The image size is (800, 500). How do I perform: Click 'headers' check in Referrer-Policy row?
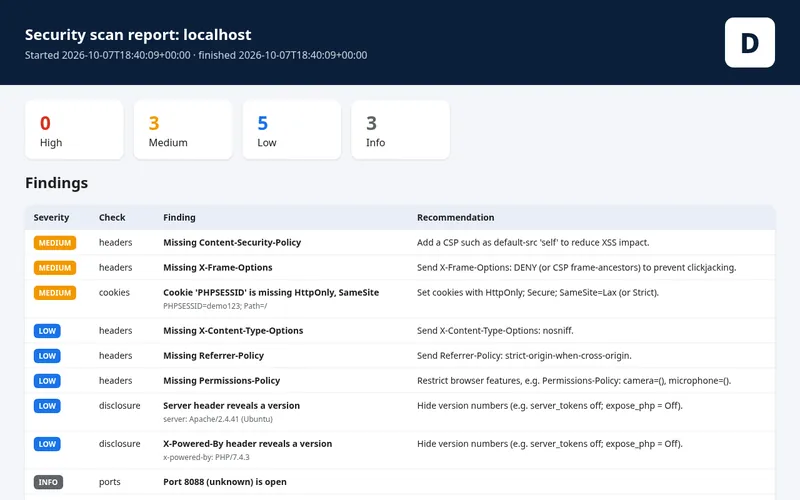coord(115,356)
